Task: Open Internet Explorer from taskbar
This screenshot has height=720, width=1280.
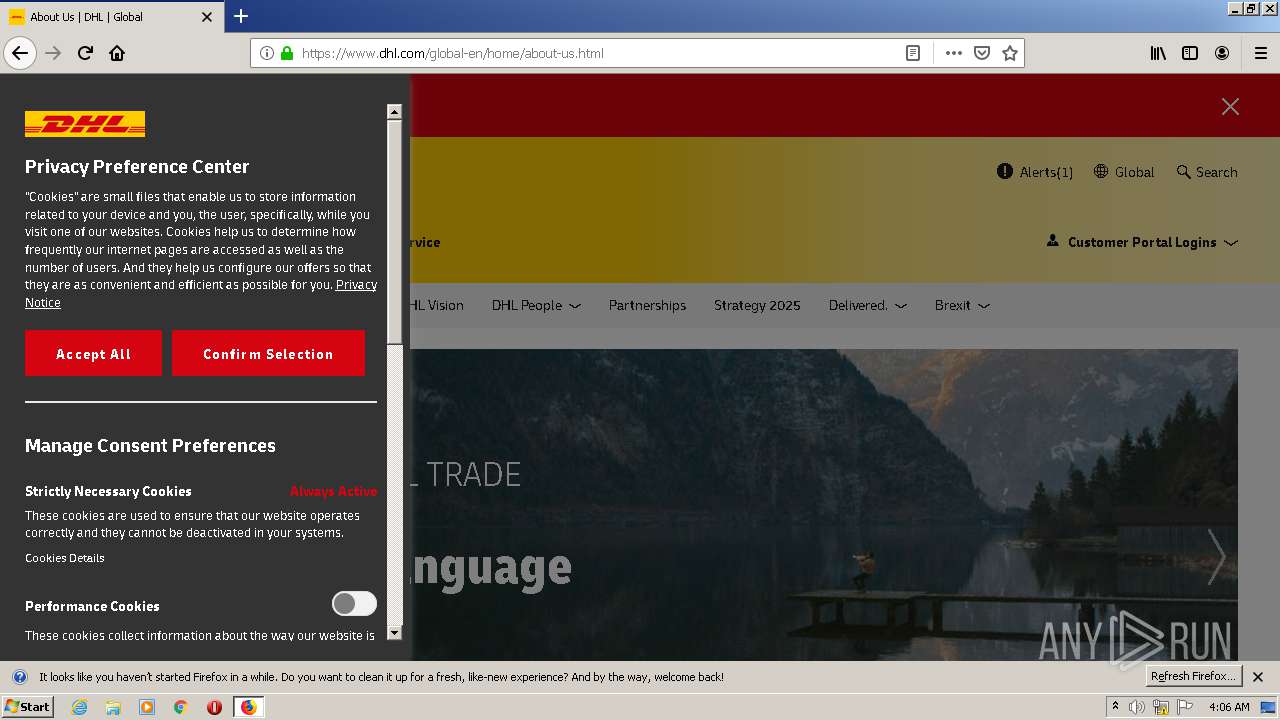Action: 79,707
